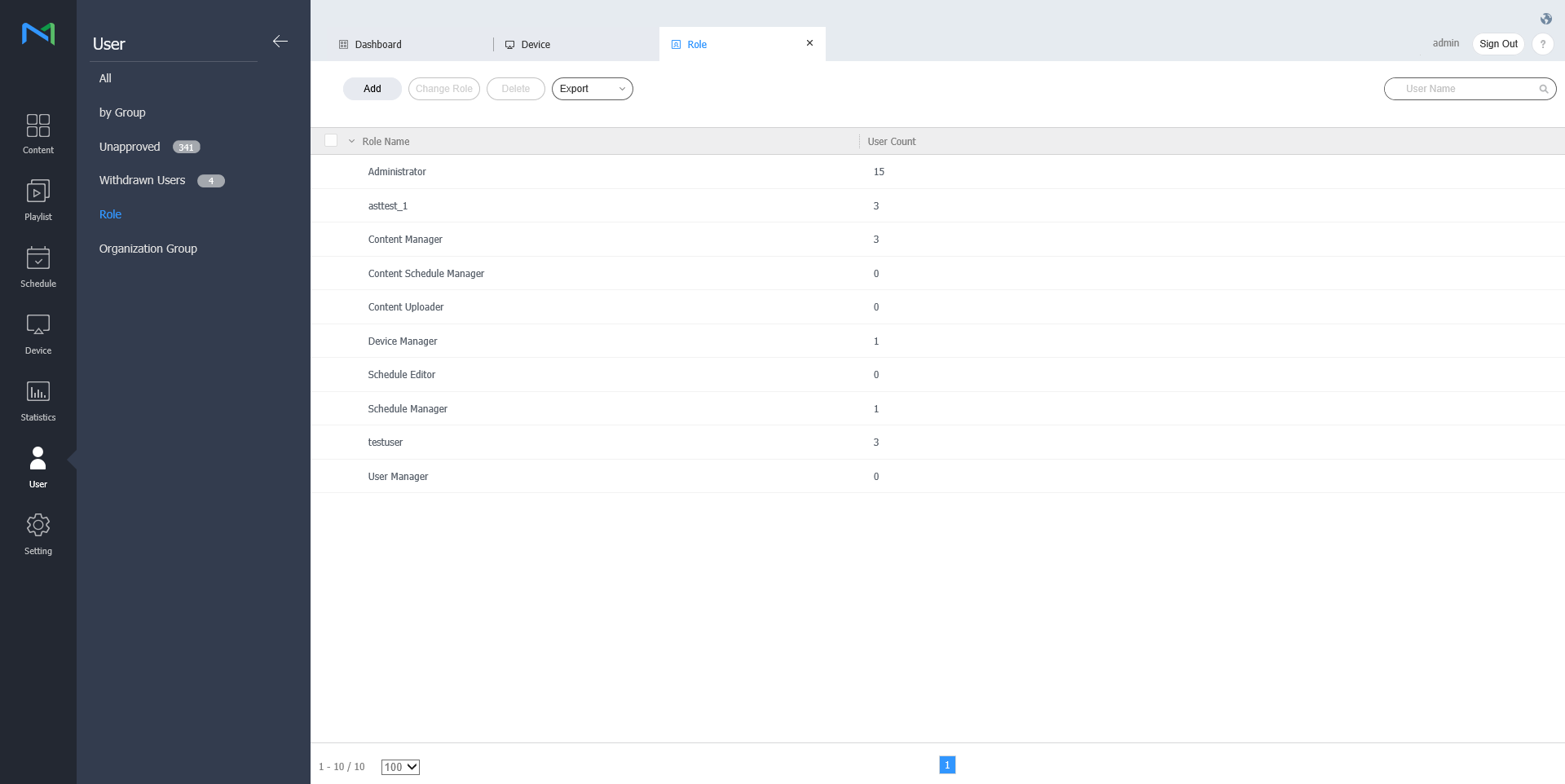Click the Sign Out button
The width and height of the screenshot is (1565, 784).
point(1498,44)
